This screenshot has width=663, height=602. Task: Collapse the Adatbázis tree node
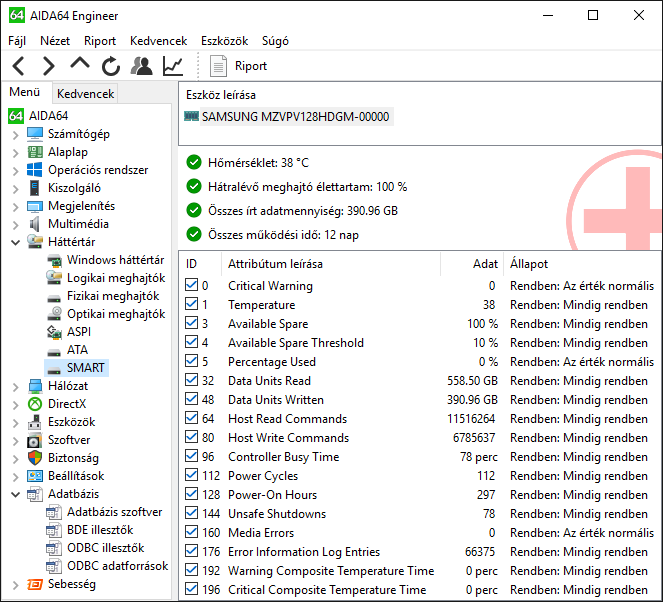[15, 494]
